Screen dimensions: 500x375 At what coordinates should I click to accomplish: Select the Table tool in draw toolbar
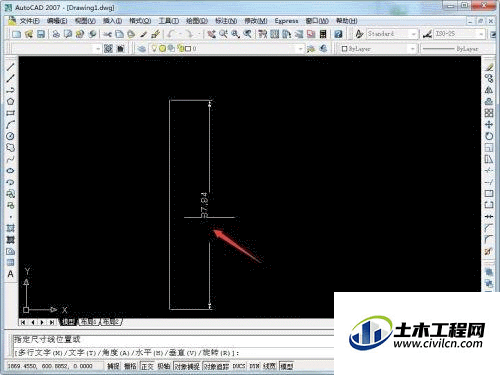(x=10, y=263)
